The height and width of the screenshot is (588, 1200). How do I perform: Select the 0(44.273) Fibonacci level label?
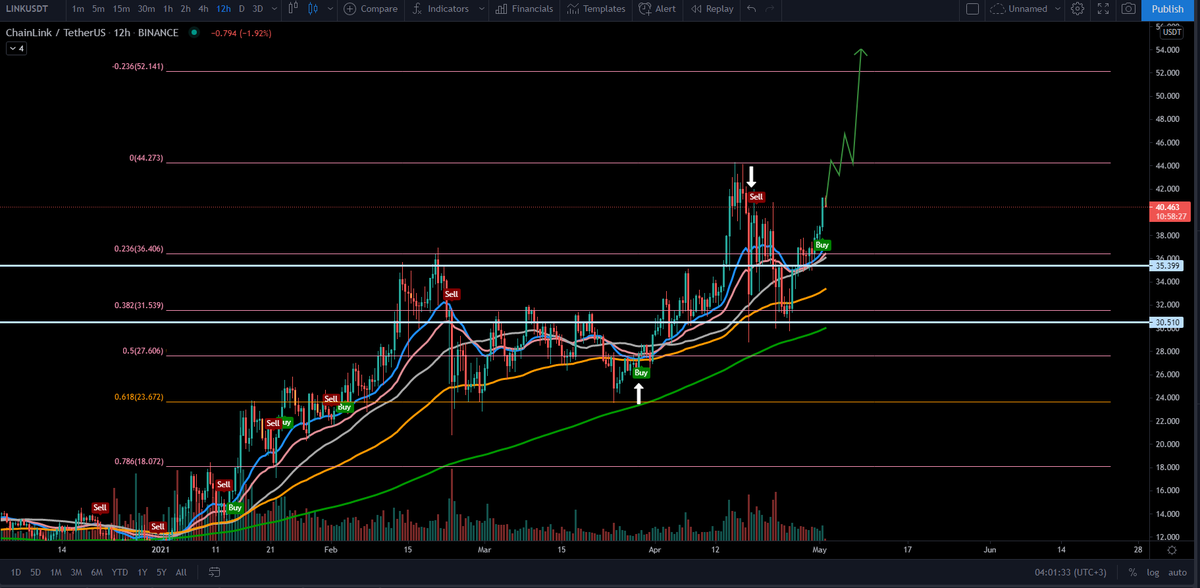pos(146,158)
